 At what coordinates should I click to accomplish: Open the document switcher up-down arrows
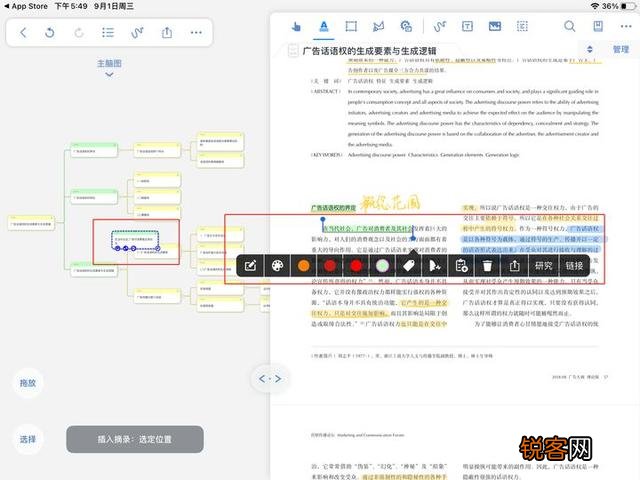pyautogui.click(x=589, y=49)
